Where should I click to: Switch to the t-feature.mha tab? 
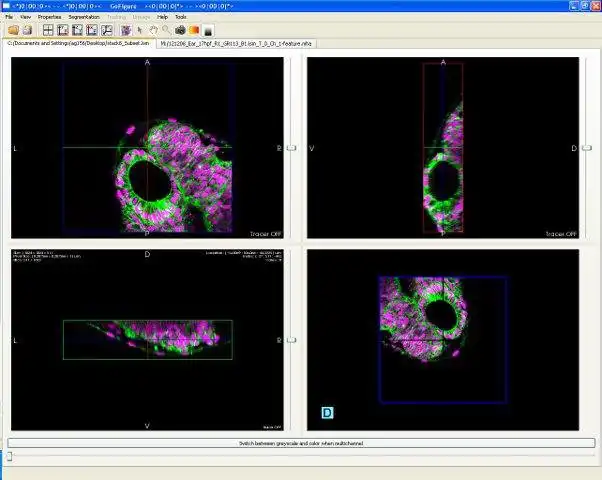[x=236, y=44]
